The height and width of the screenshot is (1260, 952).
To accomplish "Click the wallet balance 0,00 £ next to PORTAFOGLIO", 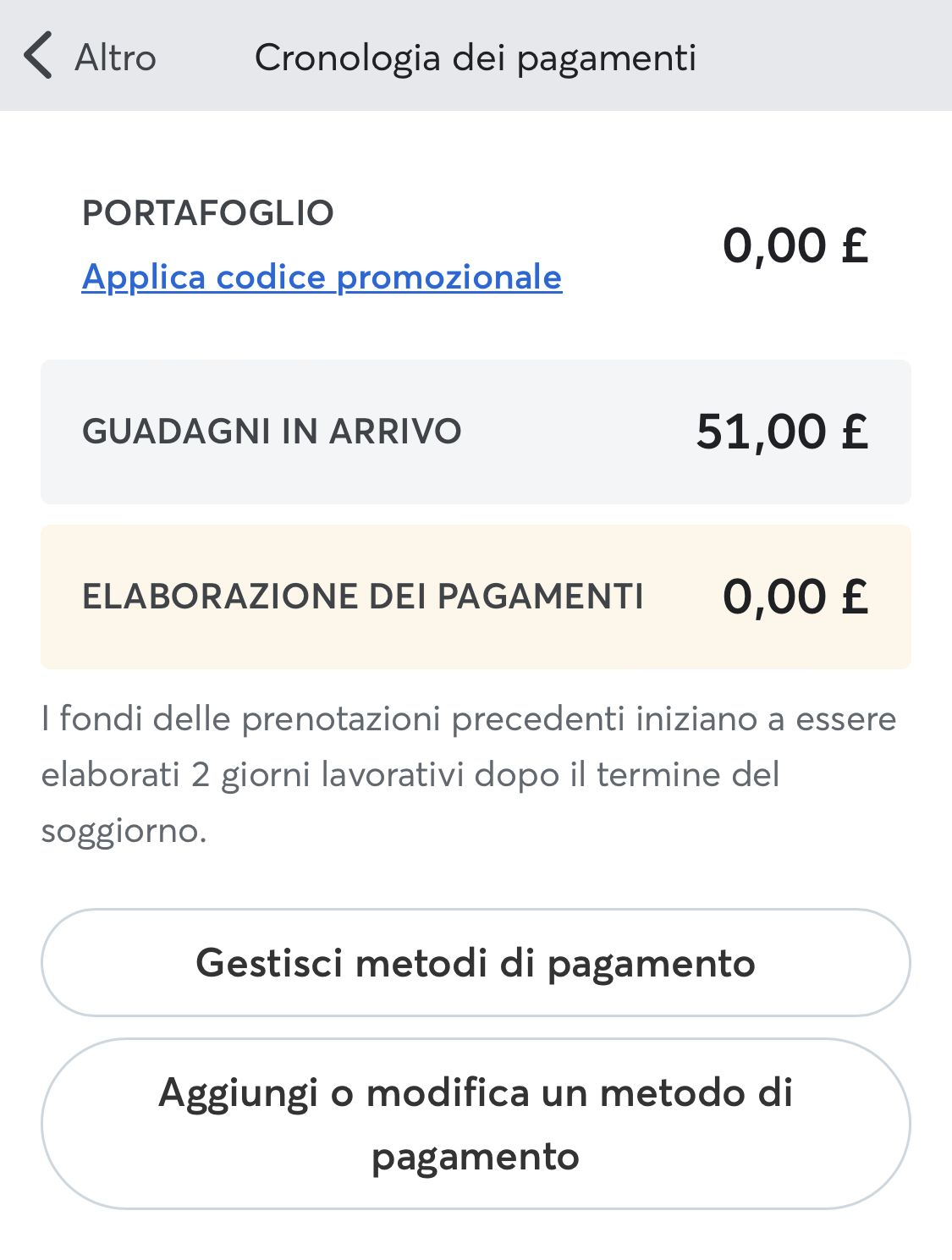I will pos(795,245).
